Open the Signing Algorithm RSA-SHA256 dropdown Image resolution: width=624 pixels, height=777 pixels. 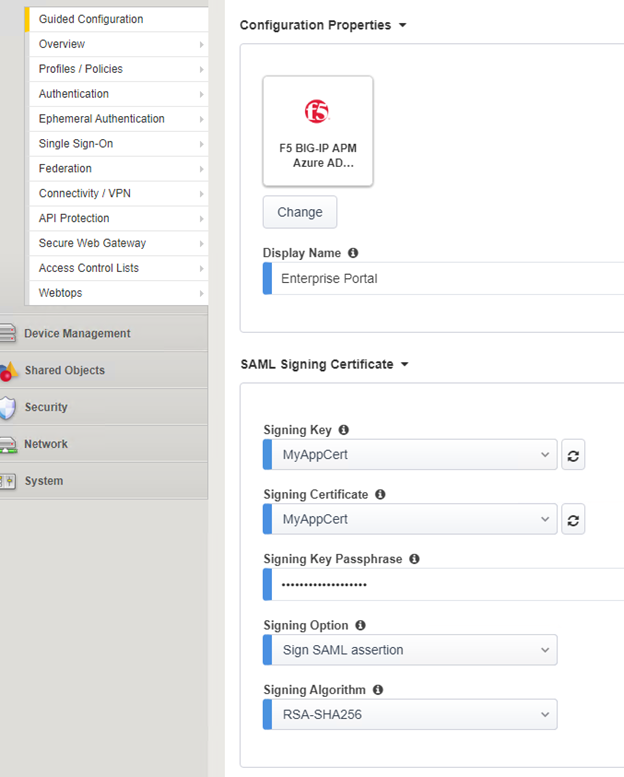point(410,715)
